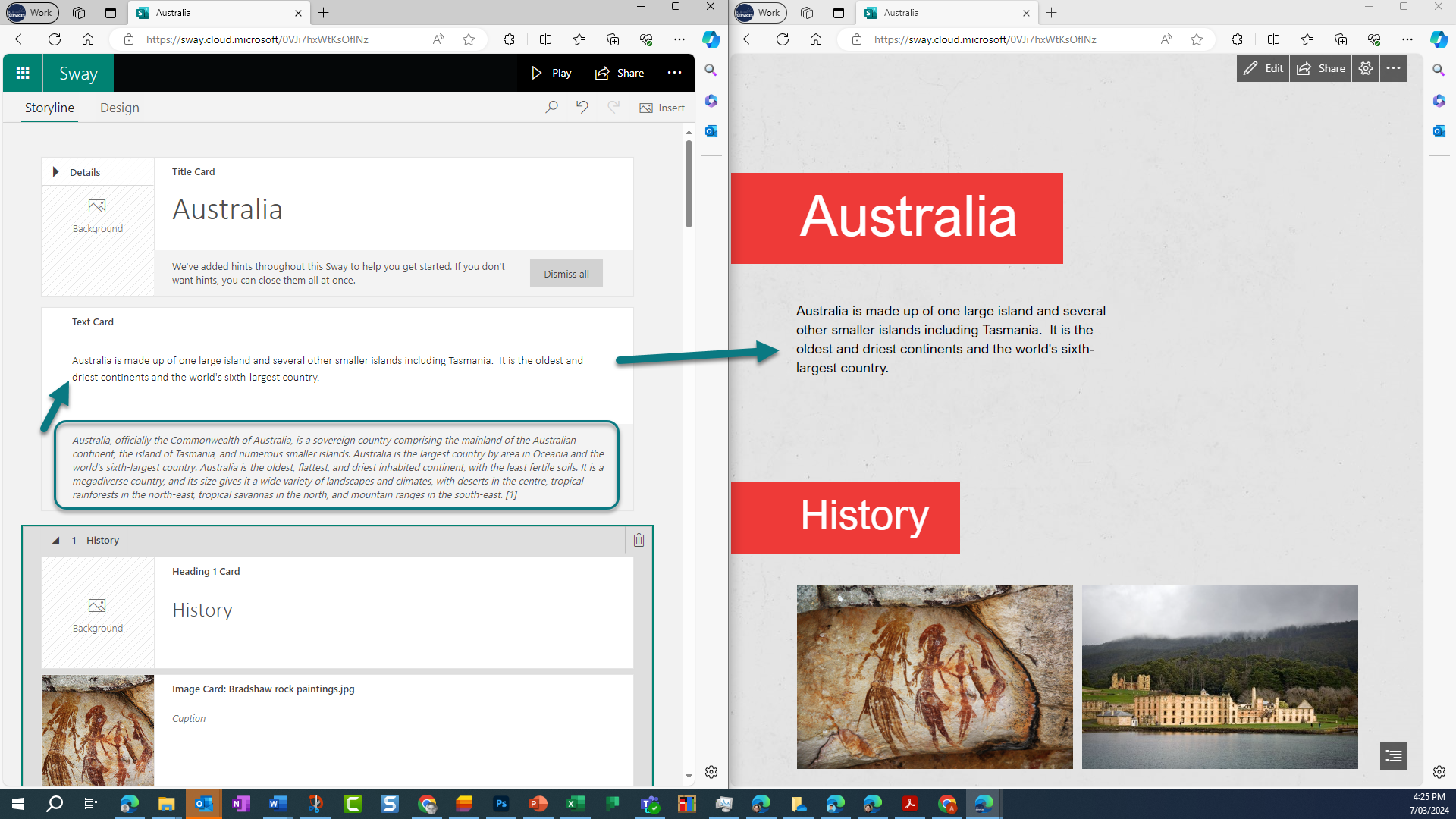Collapse the 1 – History section
The height and width of the screenshot is (819, 1456).
click(55, 541)
